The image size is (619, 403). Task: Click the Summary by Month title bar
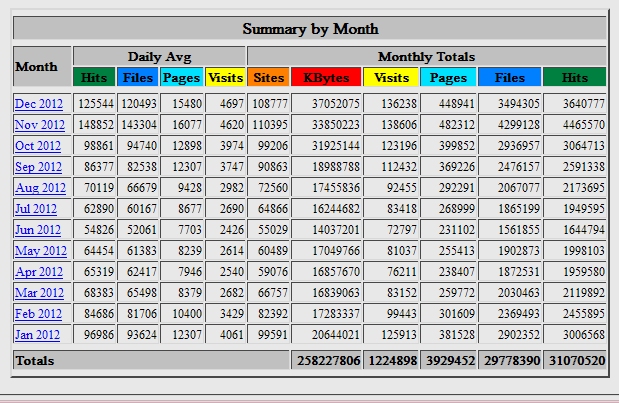(310, 29)
